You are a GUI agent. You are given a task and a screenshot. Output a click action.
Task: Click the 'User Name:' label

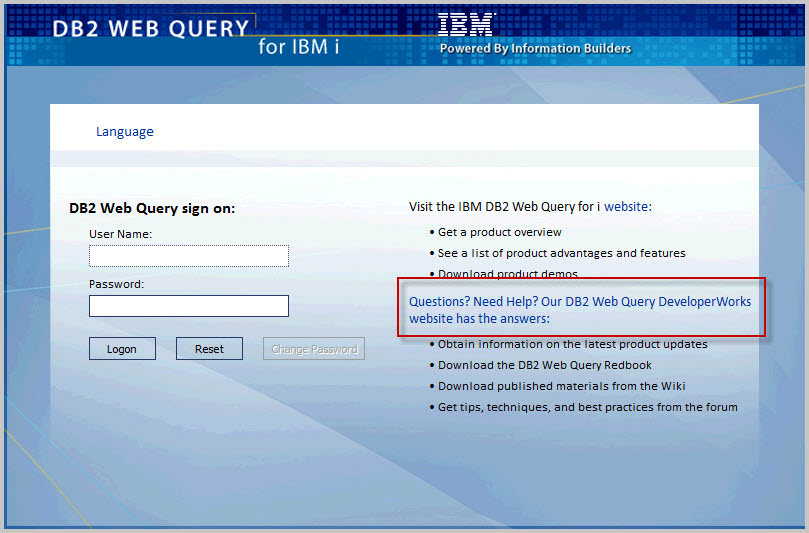click(x=120, y=234)
